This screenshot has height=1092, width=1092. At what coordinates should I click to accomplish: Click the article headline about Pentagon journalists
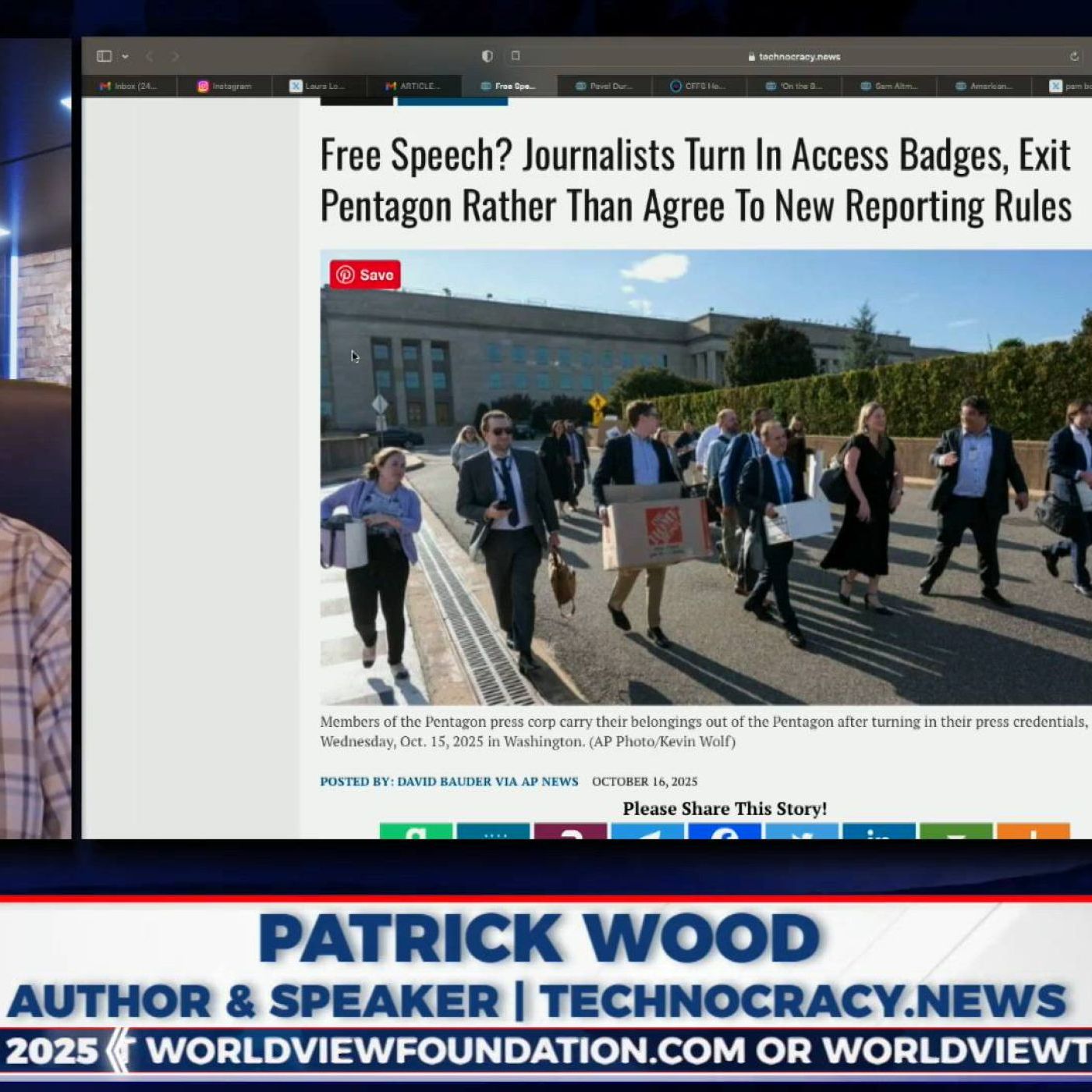(x=696, y=180)
